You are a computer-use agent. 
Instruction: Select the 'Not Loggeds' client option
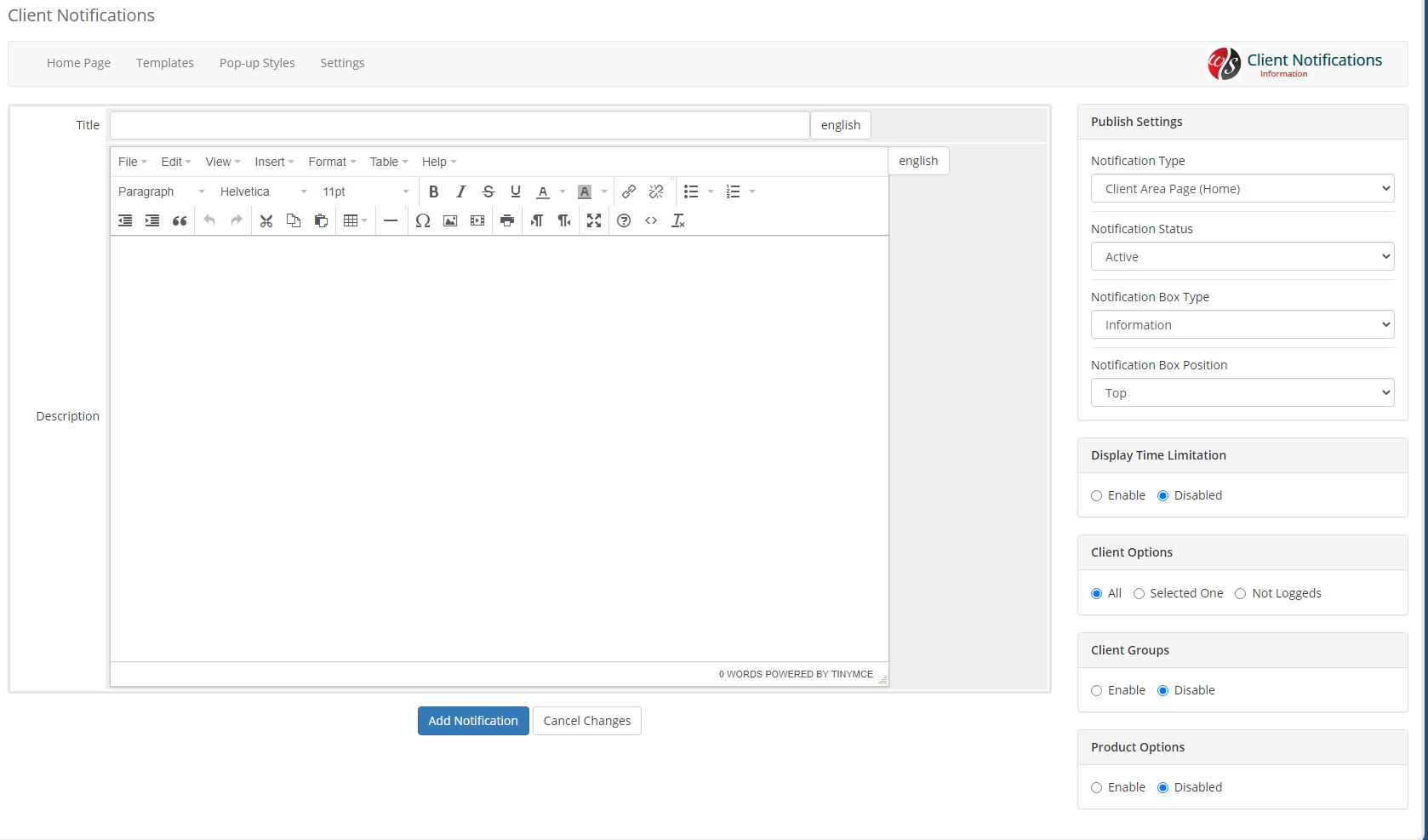[x=1241, y=594]
